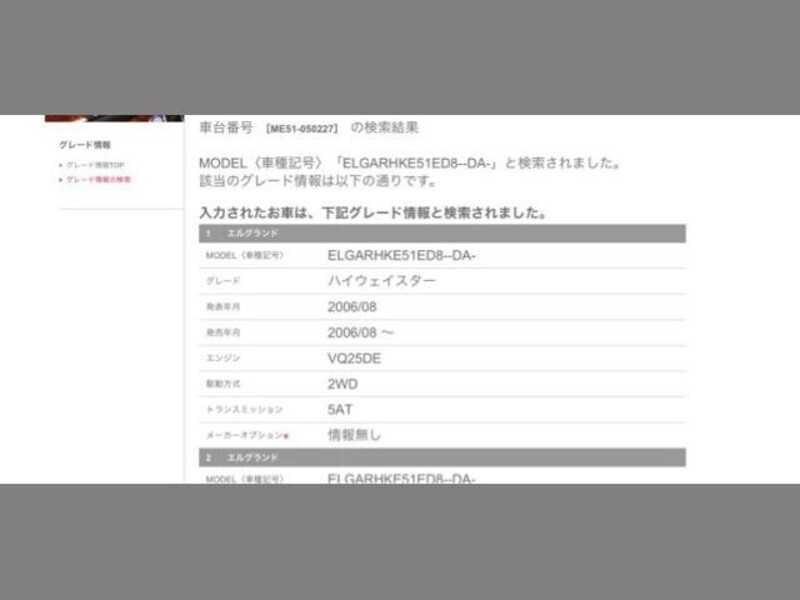Click the 駆動方式 row label
This screenshot has width=800, height=600.
[x=223, y=384]
